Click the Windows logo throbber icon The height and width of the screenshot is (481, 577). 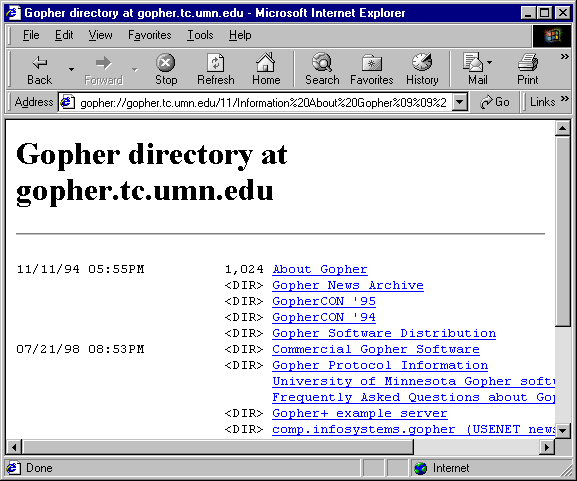point(552,36)
